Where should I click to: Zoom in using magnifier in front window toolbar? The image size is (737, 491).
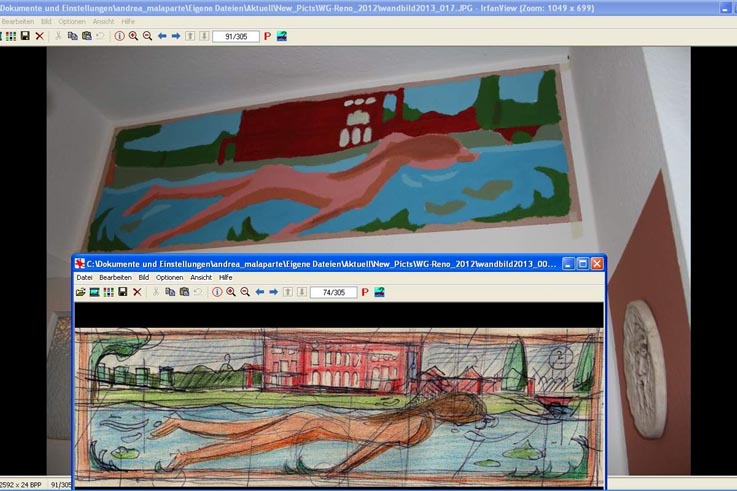(x=231, y=292)
